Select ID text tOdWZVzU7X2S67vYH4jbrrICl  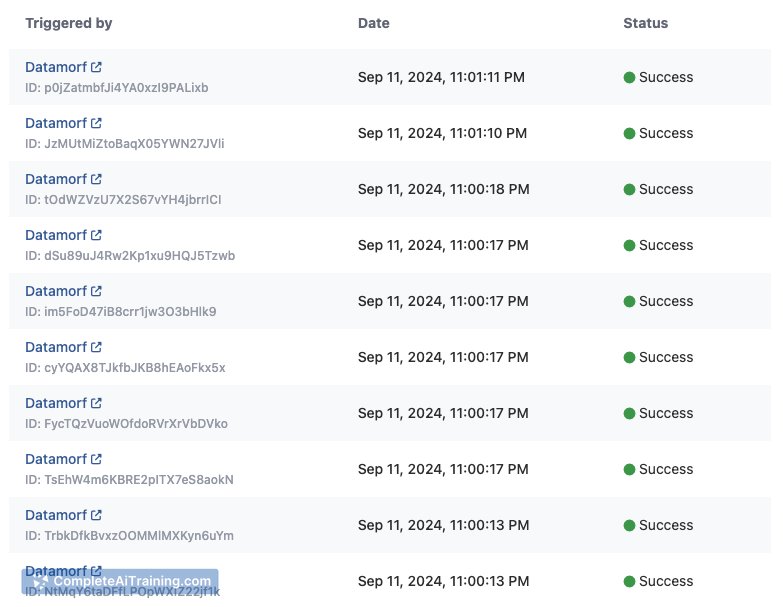pos(133,200)
